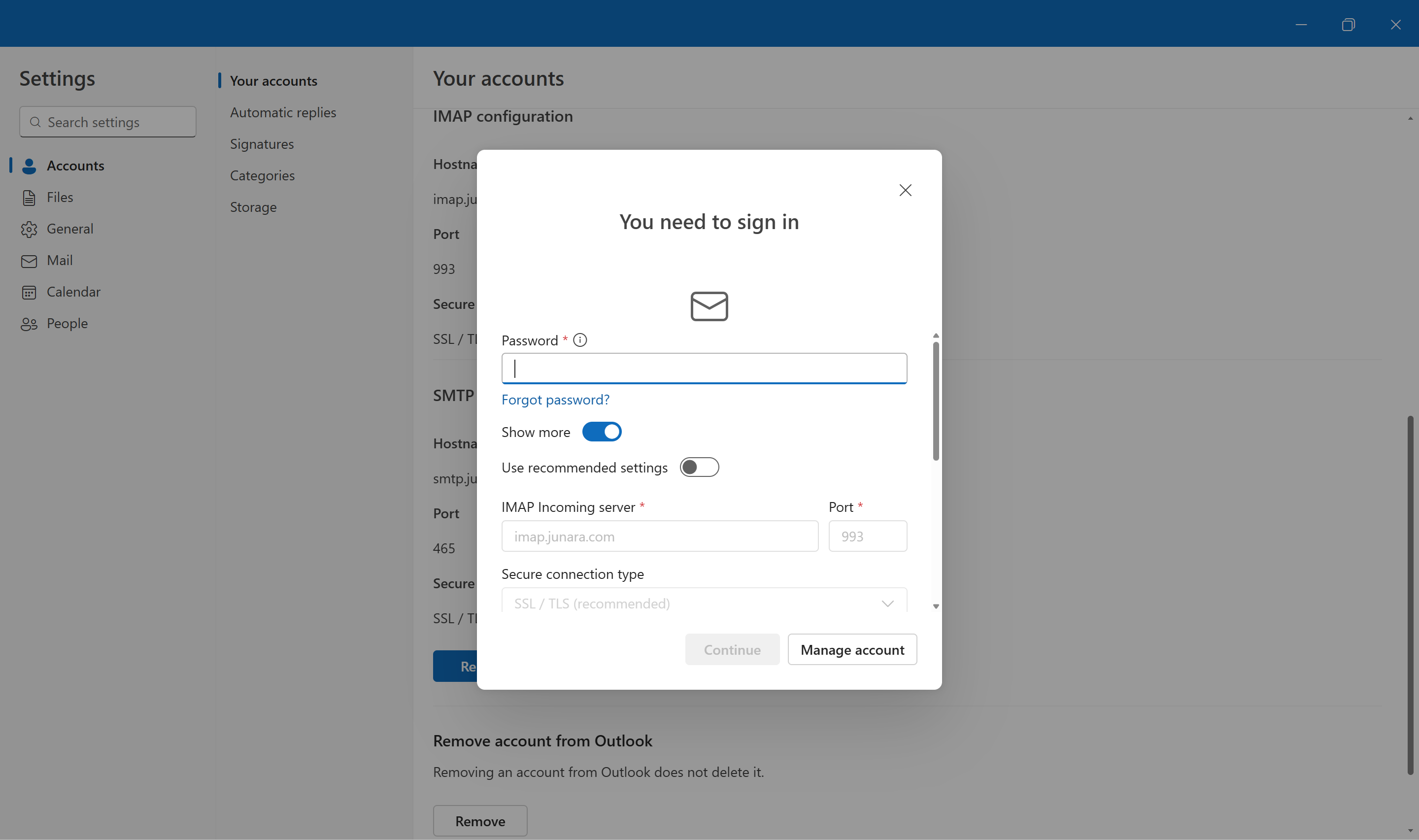1419x840 pixels.
Task: Click the 'IMAP configuration' heading
Action: [503, 117]
